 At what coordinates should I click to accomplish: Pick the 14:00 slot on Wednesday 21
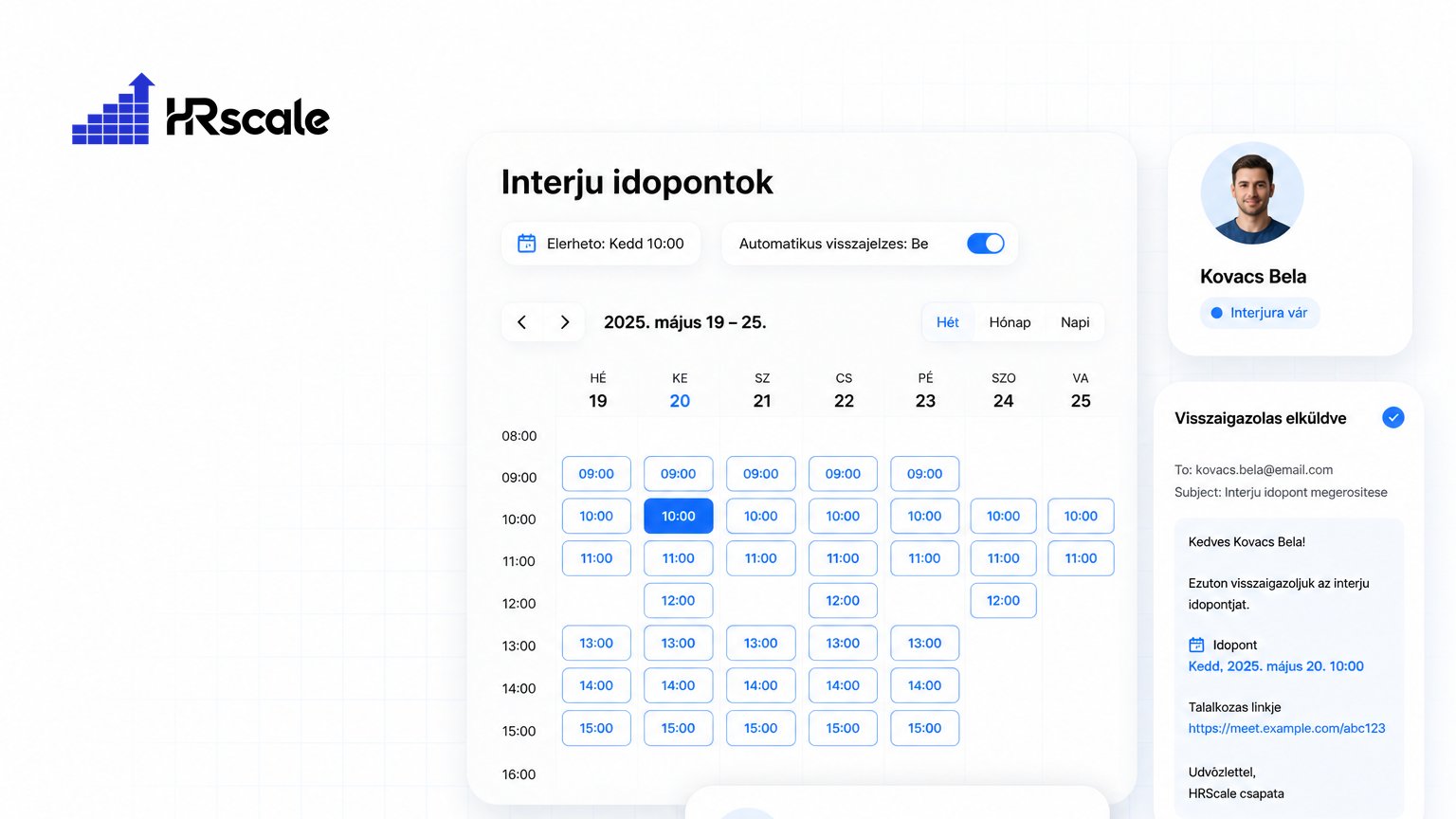tap(761, 685)
